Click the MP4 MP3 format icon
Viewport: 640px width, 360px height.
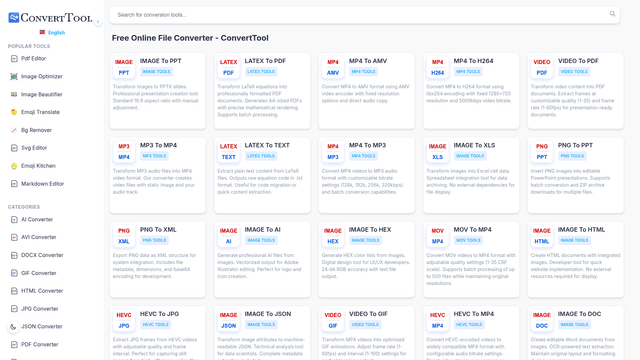coord(333,152)
